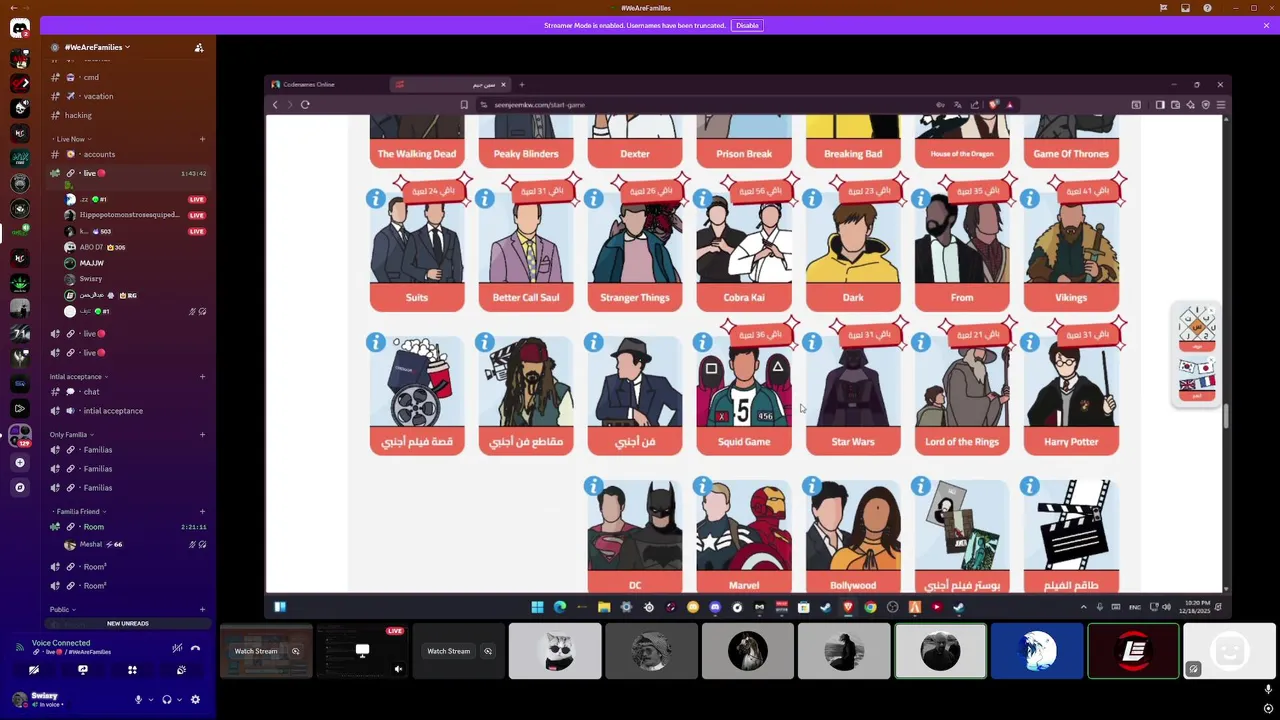
Task: Show info for Harry Potter category
Action: coord(1029,343)
